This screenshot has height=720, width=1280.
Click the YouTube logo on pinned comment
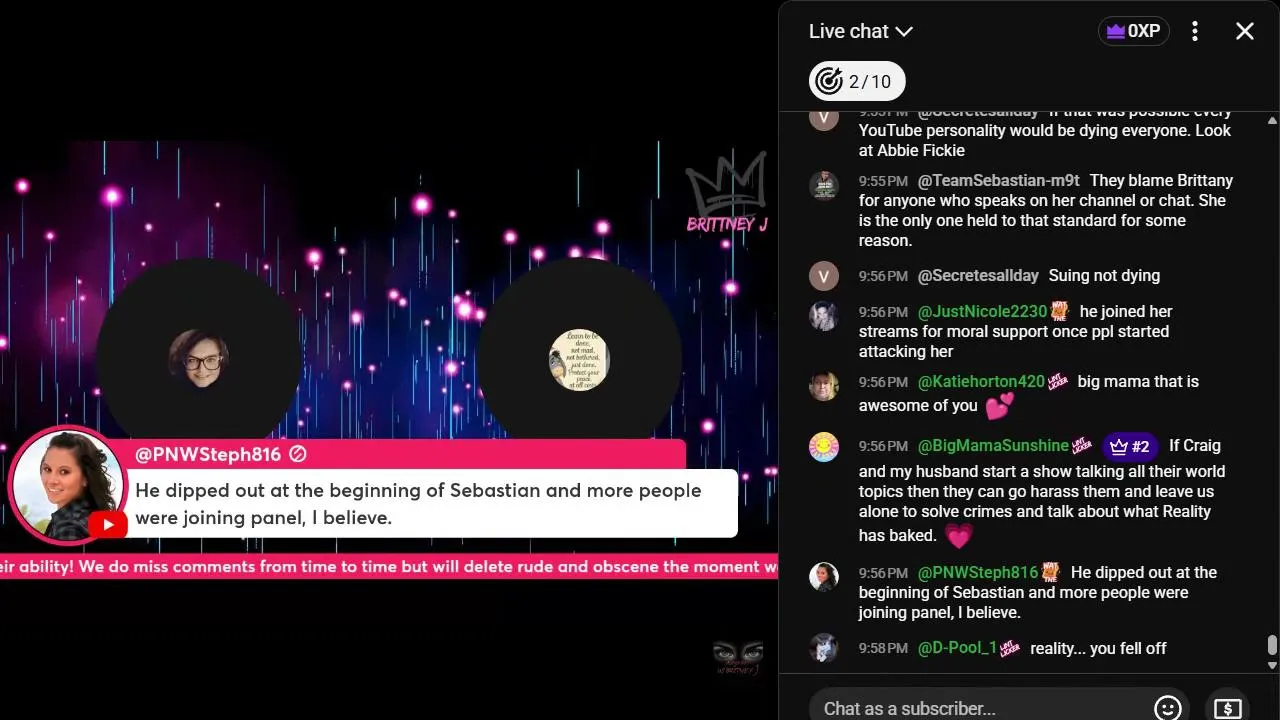pyautogui.click(x=107, y=524)
